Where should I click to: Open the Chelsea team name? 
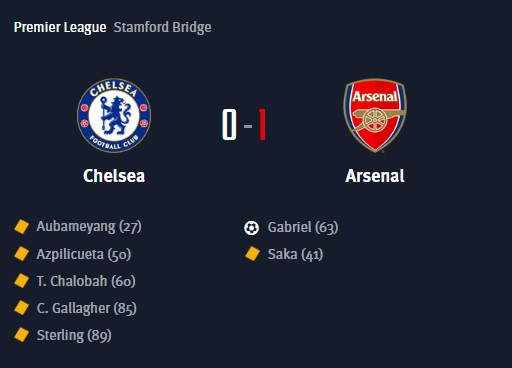pos(114,176)
